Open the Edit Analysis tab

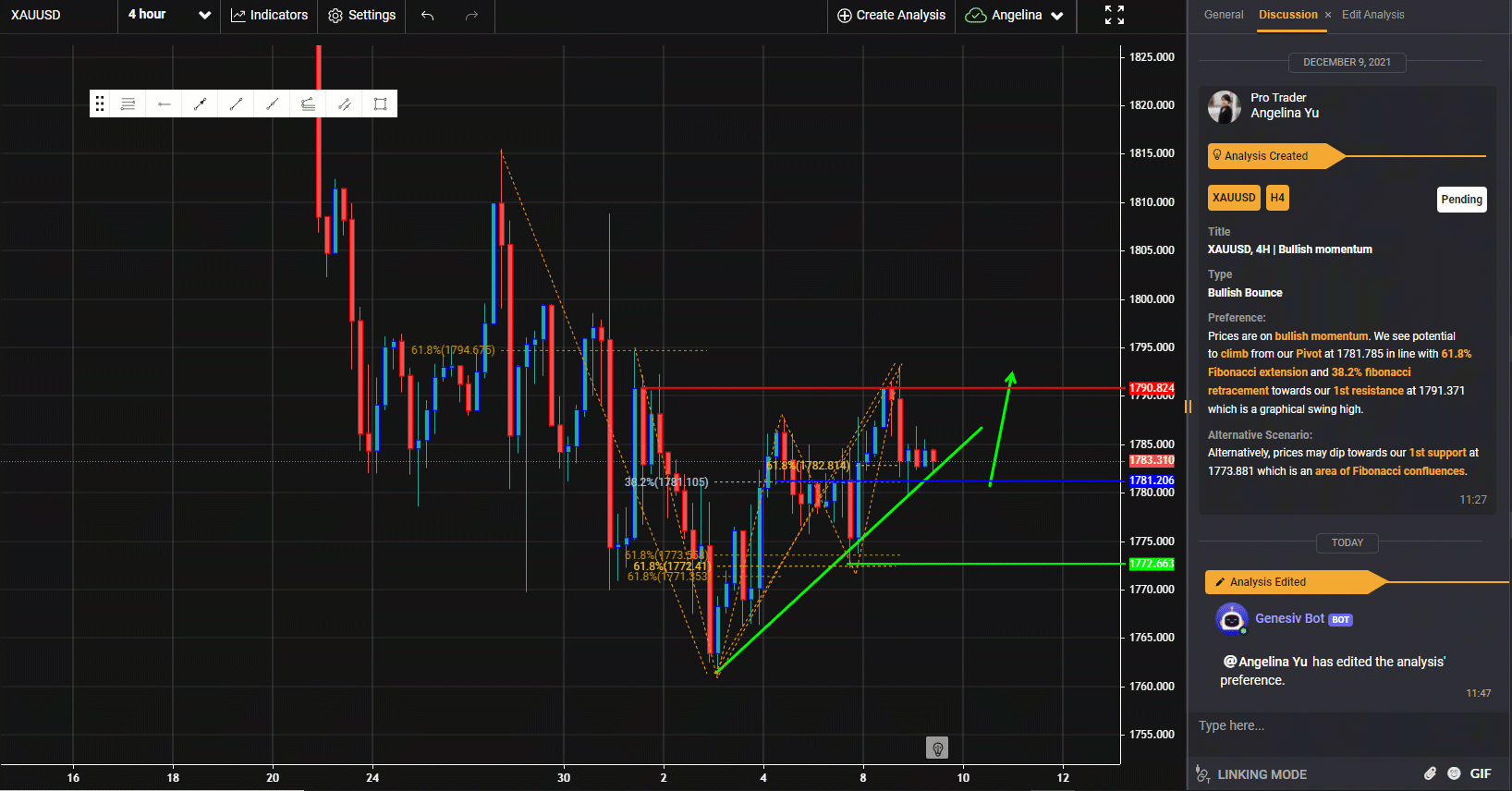click(1372, 15)
